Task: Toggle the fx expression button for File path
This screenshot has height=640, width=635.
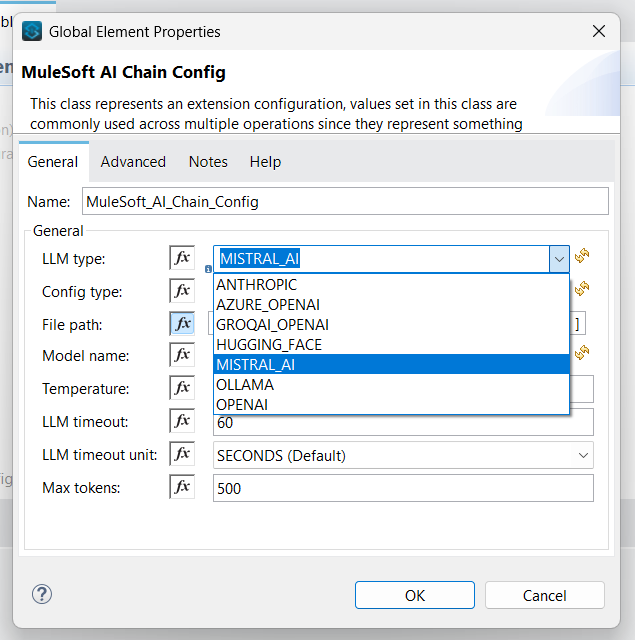Action: pyautogui.click(x=182, y=324)
